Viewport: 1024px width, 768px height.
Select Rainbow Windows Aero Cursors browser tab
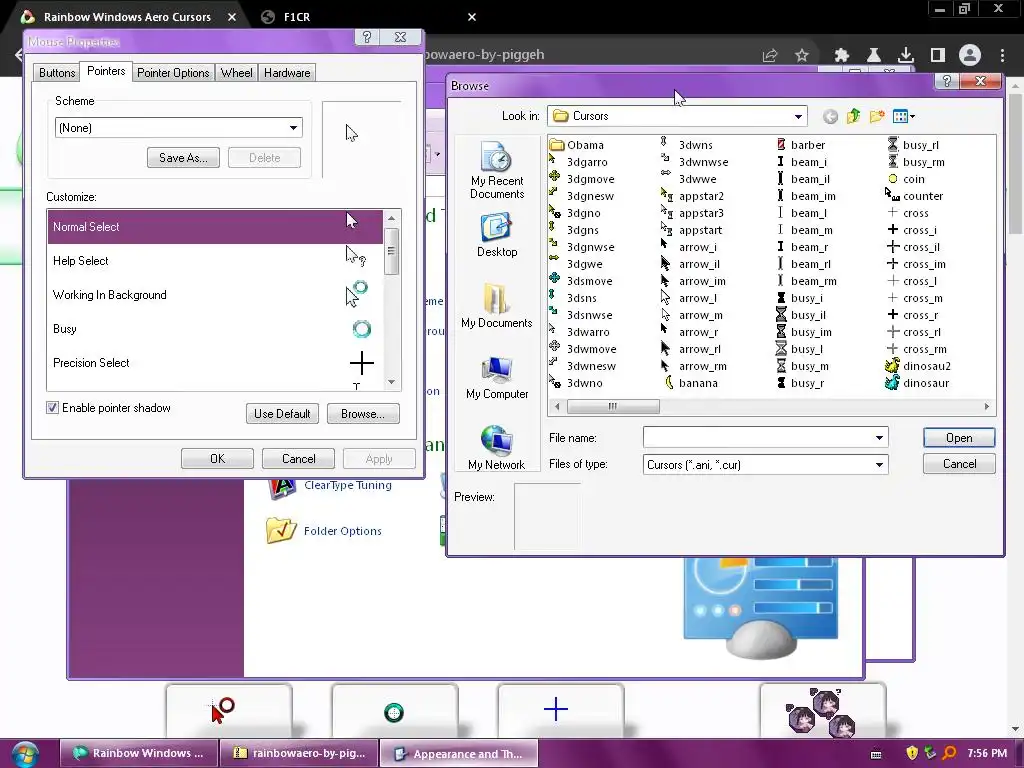[127, 17]
